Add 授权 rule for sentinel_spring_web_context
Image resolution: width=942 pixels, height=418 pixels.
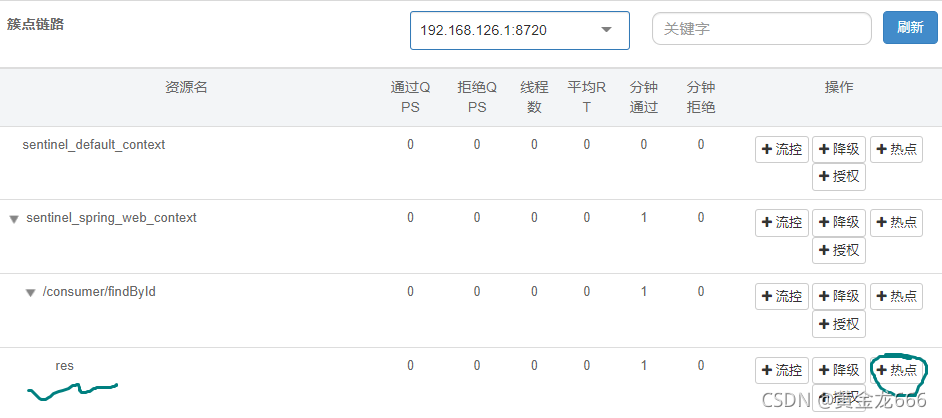[839, 250]
